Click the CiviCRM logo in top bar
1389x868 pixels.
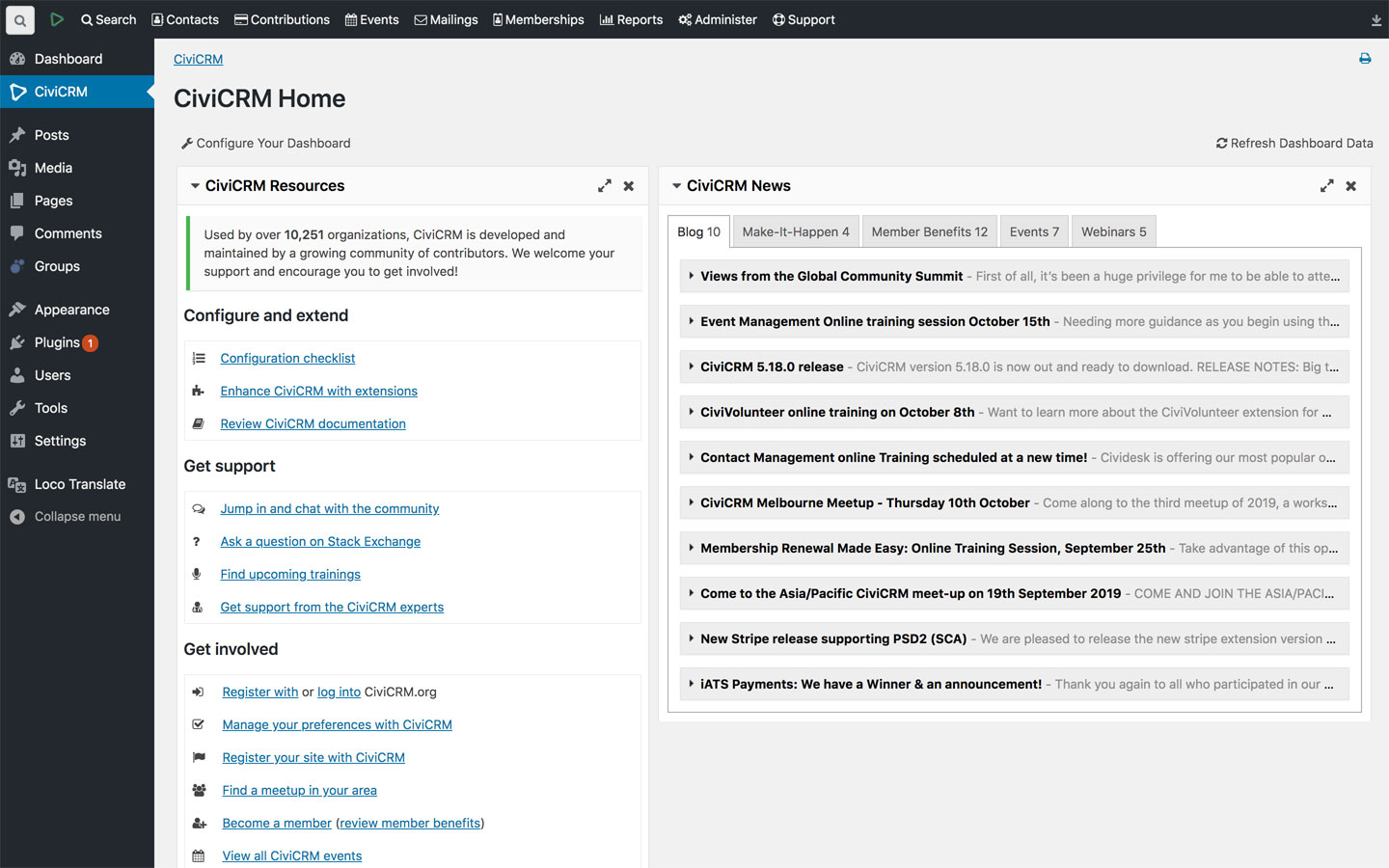(x=57, y=19)
